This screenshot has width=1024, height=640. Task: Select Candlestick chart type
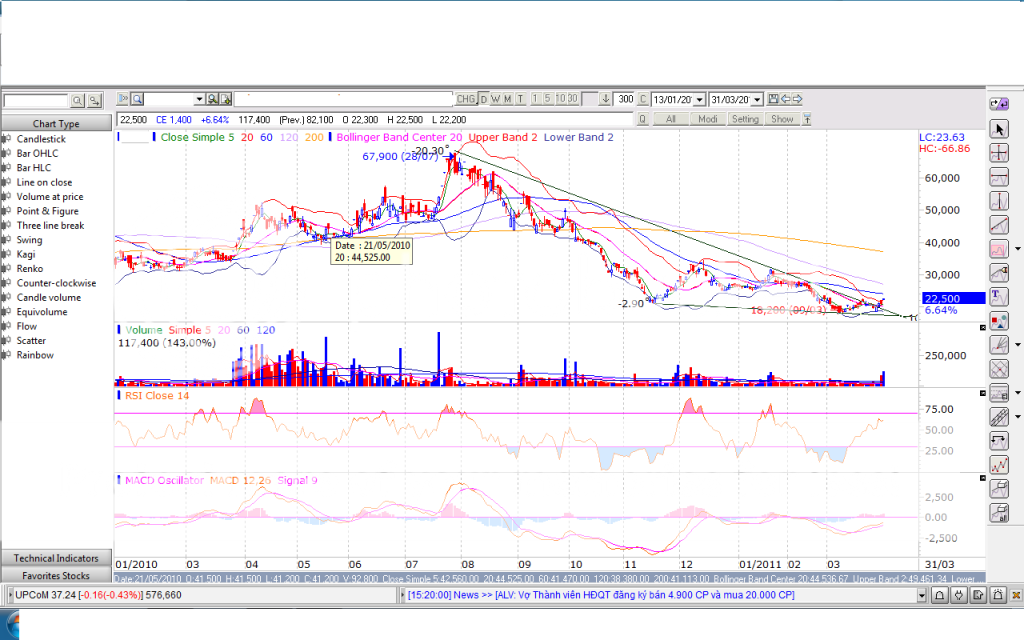[41, 139]
